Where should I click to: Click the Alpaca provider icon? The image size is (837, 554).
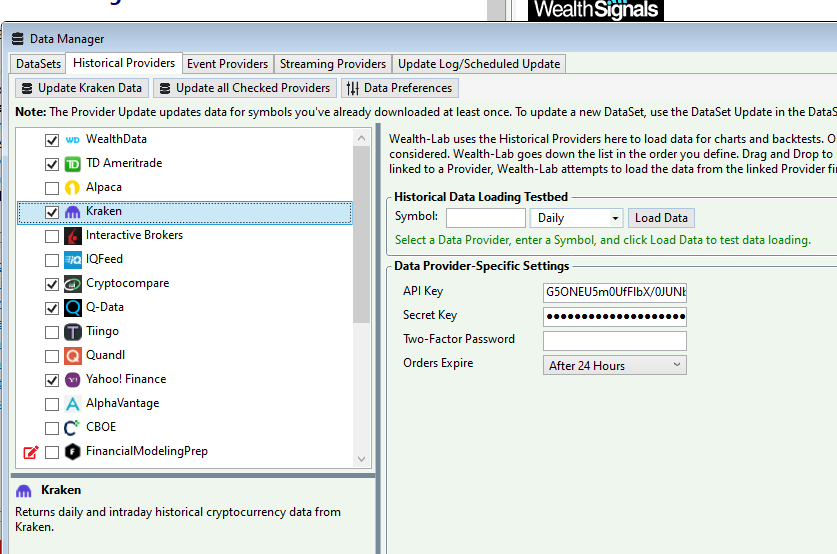(x=73, y=188)
